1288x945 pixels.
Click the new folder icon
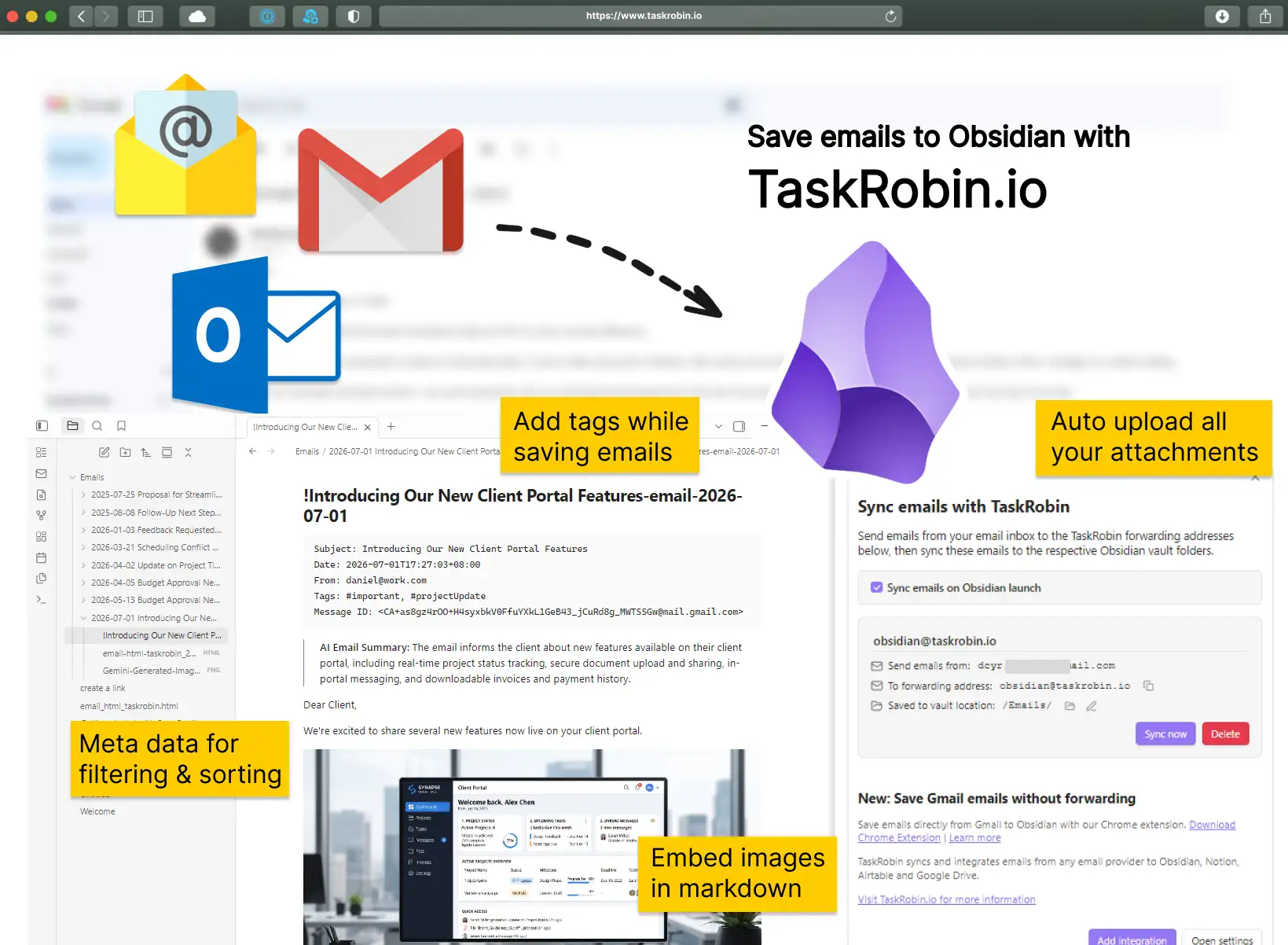coord(125,453)
